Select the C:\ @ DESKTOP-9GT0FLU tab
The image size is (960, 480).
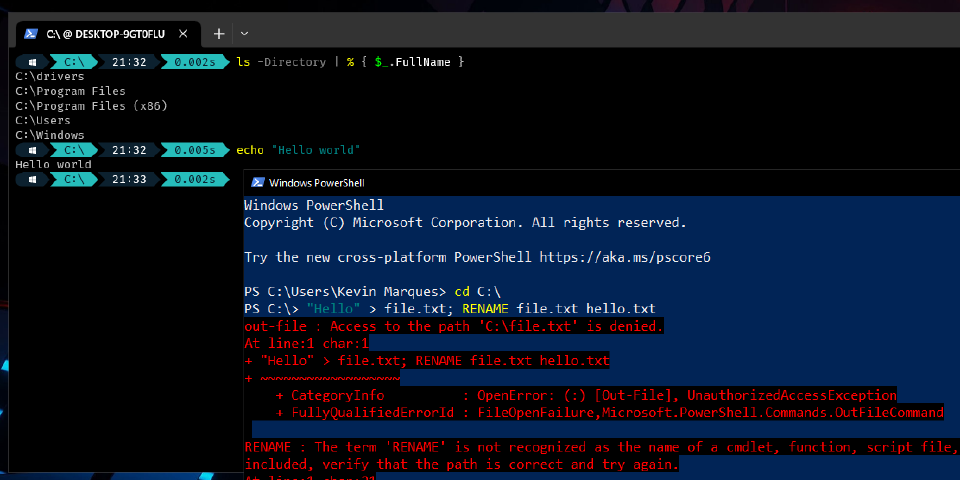pos(109,34)
